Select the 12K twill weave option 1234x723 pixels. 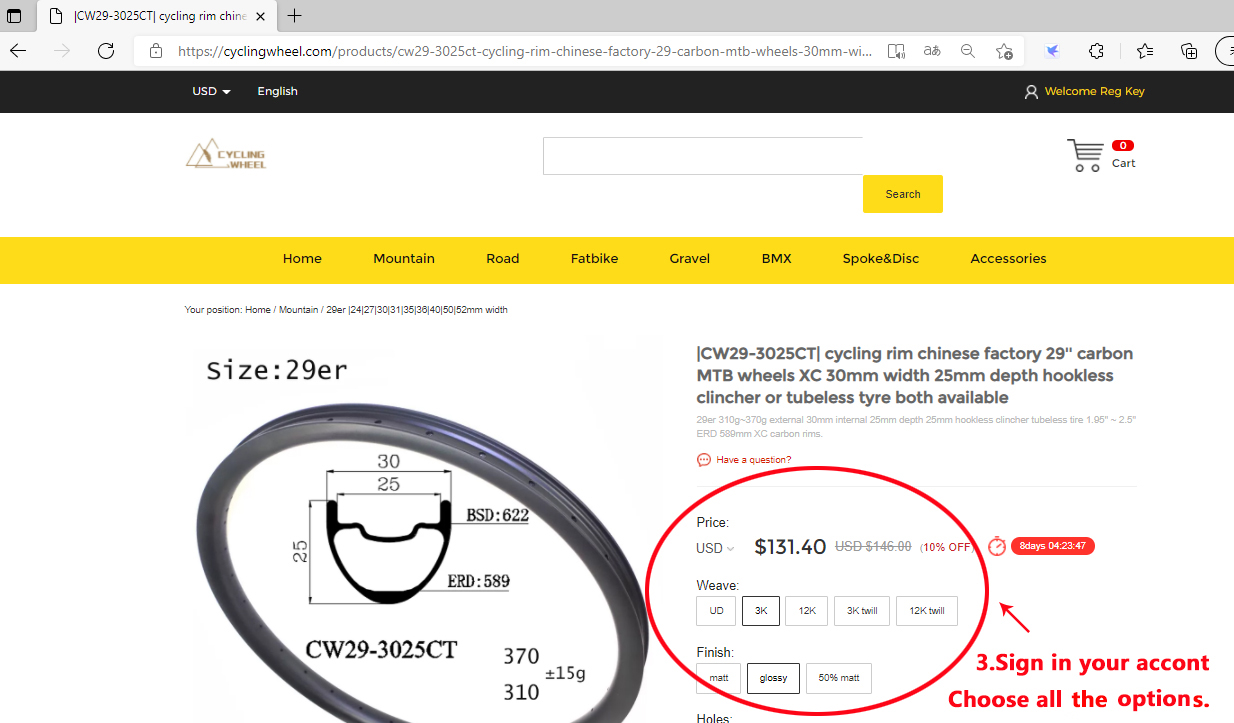(927, 611)
